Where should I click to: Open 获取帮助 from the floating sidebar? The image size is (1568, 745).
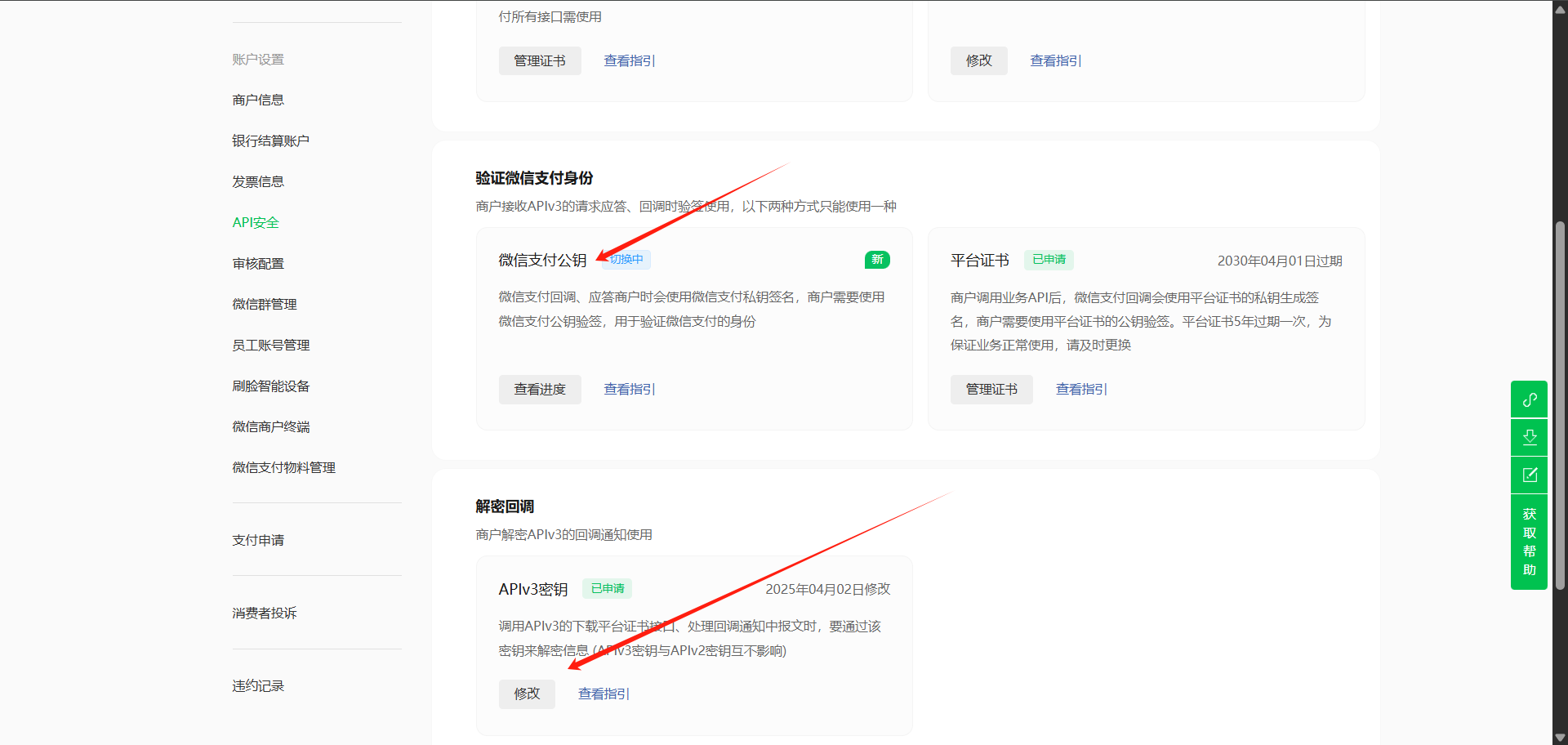click(x=1529, y=542)
